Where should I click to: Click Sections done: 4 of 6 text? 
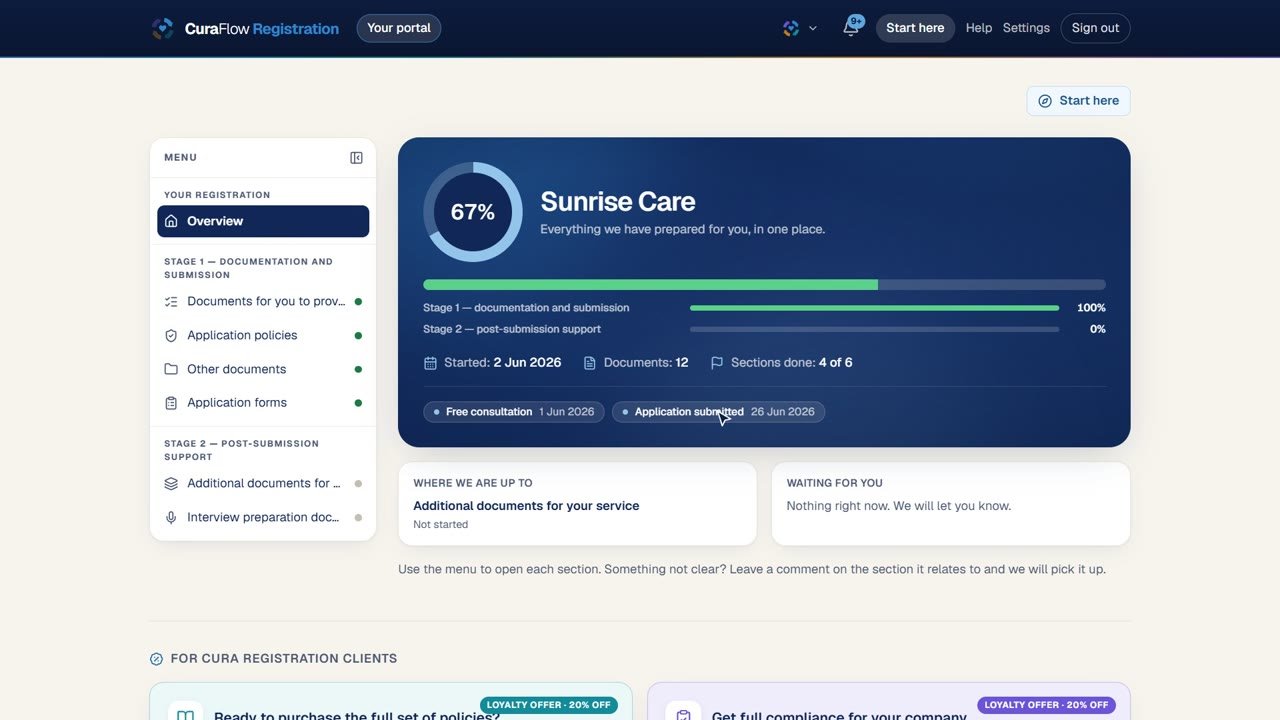click(792, 363)
